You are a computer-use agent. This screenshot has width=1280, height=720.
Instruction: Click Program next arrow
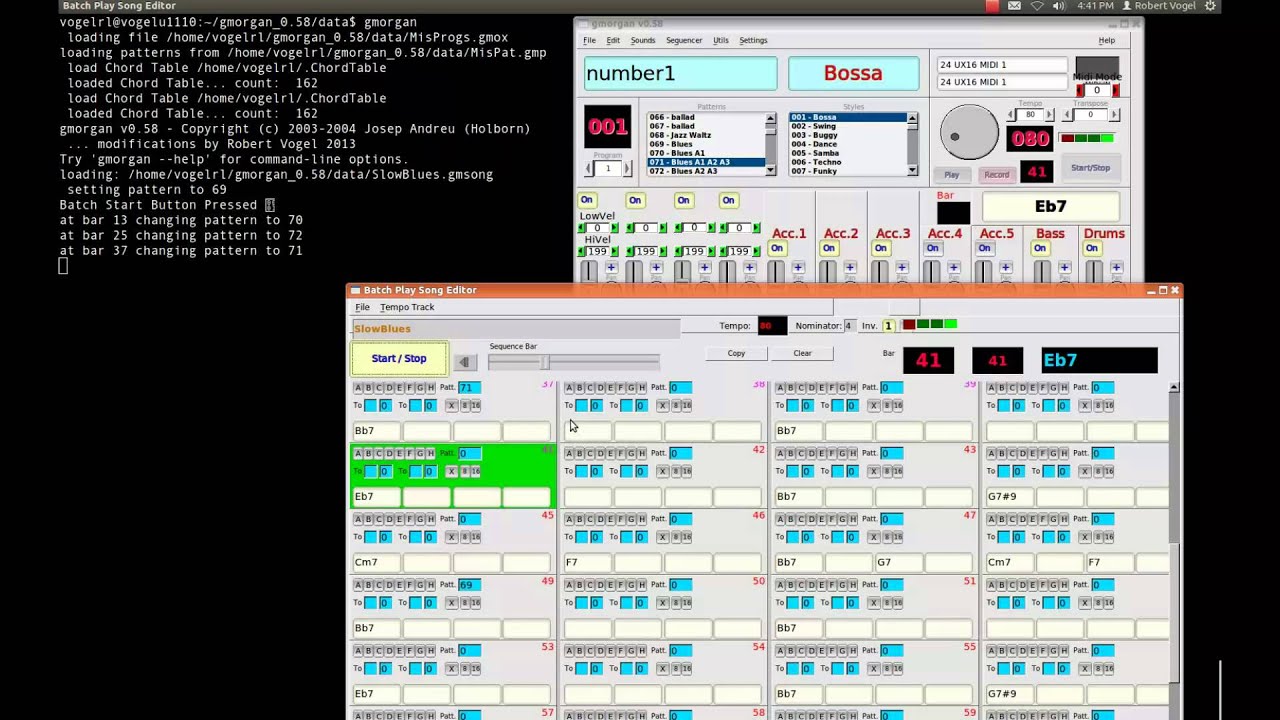[x=627, y=169]
